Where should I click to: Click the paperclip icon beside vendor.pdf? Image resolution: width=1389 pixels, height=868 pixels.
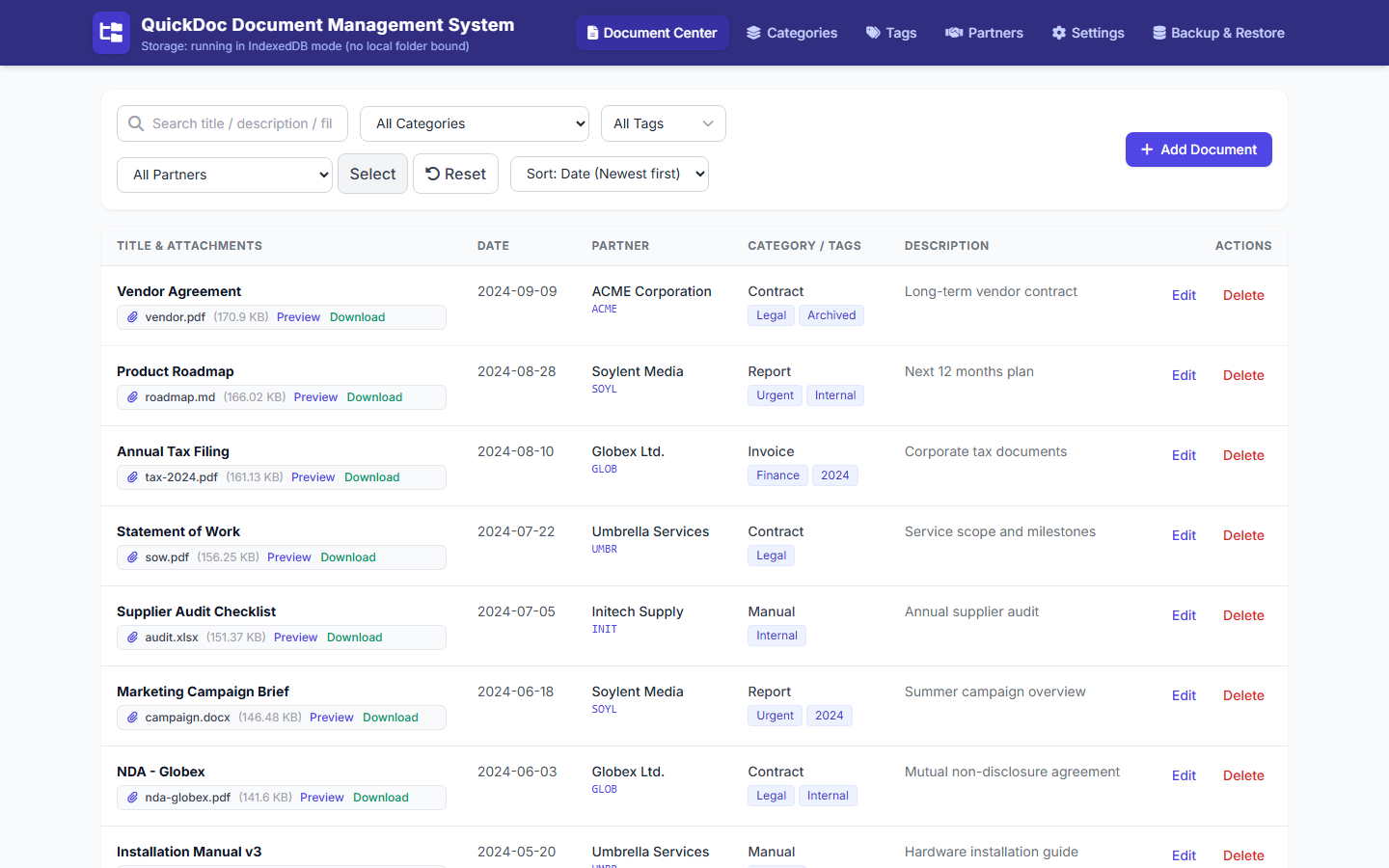(133, 317)
